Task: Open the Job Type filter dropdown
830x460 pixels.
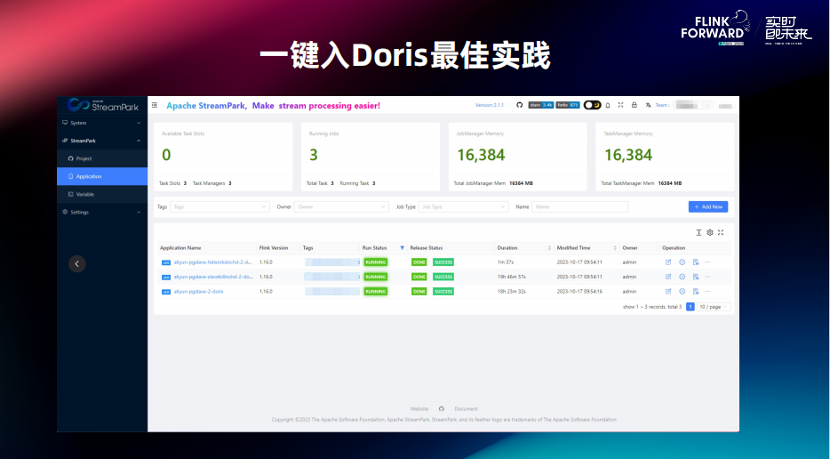Action: point(463,207)
